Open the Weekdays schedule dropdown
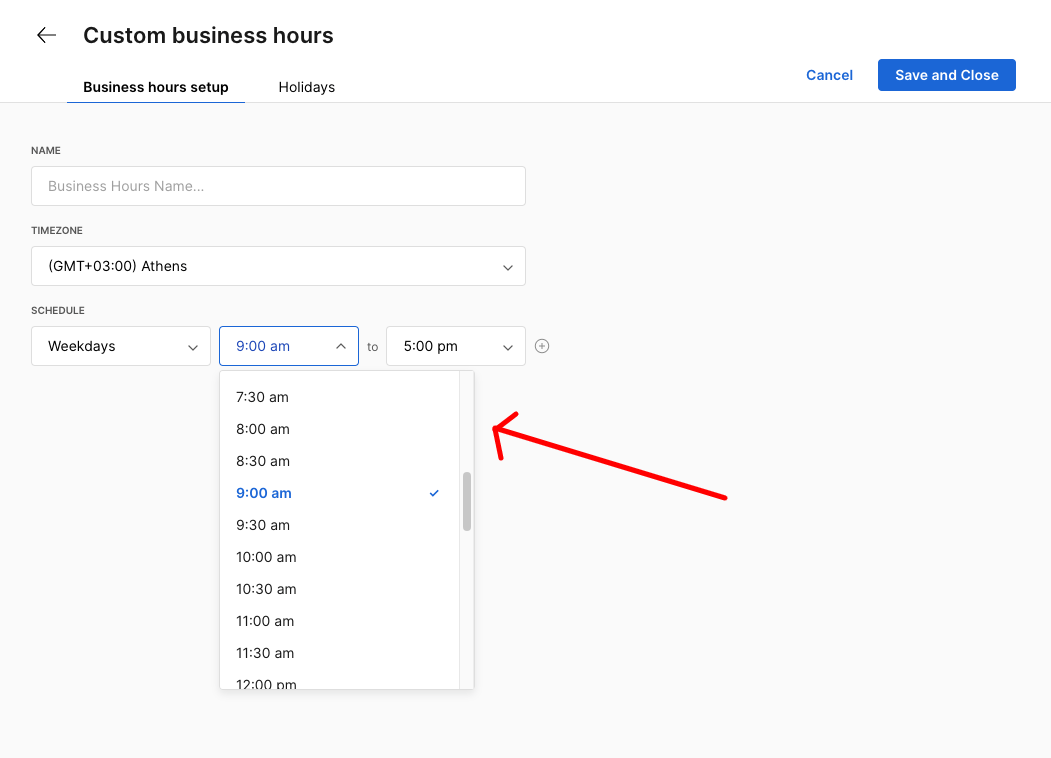1051x758 pixels. point(121,346)
